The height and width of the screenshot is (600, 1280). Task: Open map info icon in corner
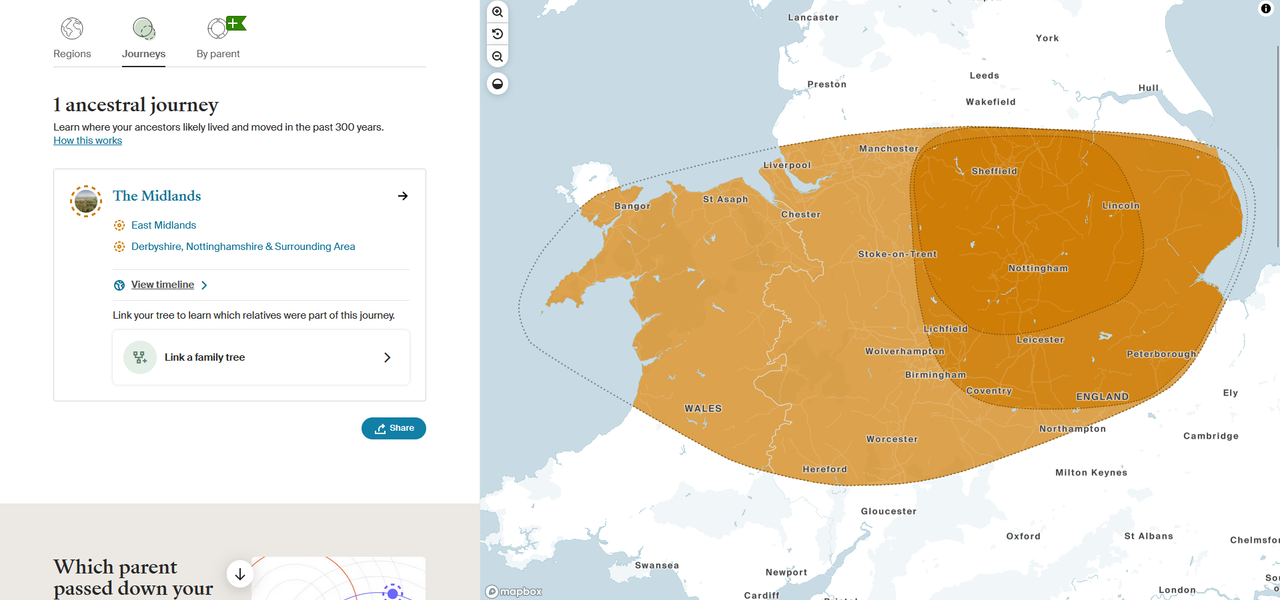[x=1265, y=9]
